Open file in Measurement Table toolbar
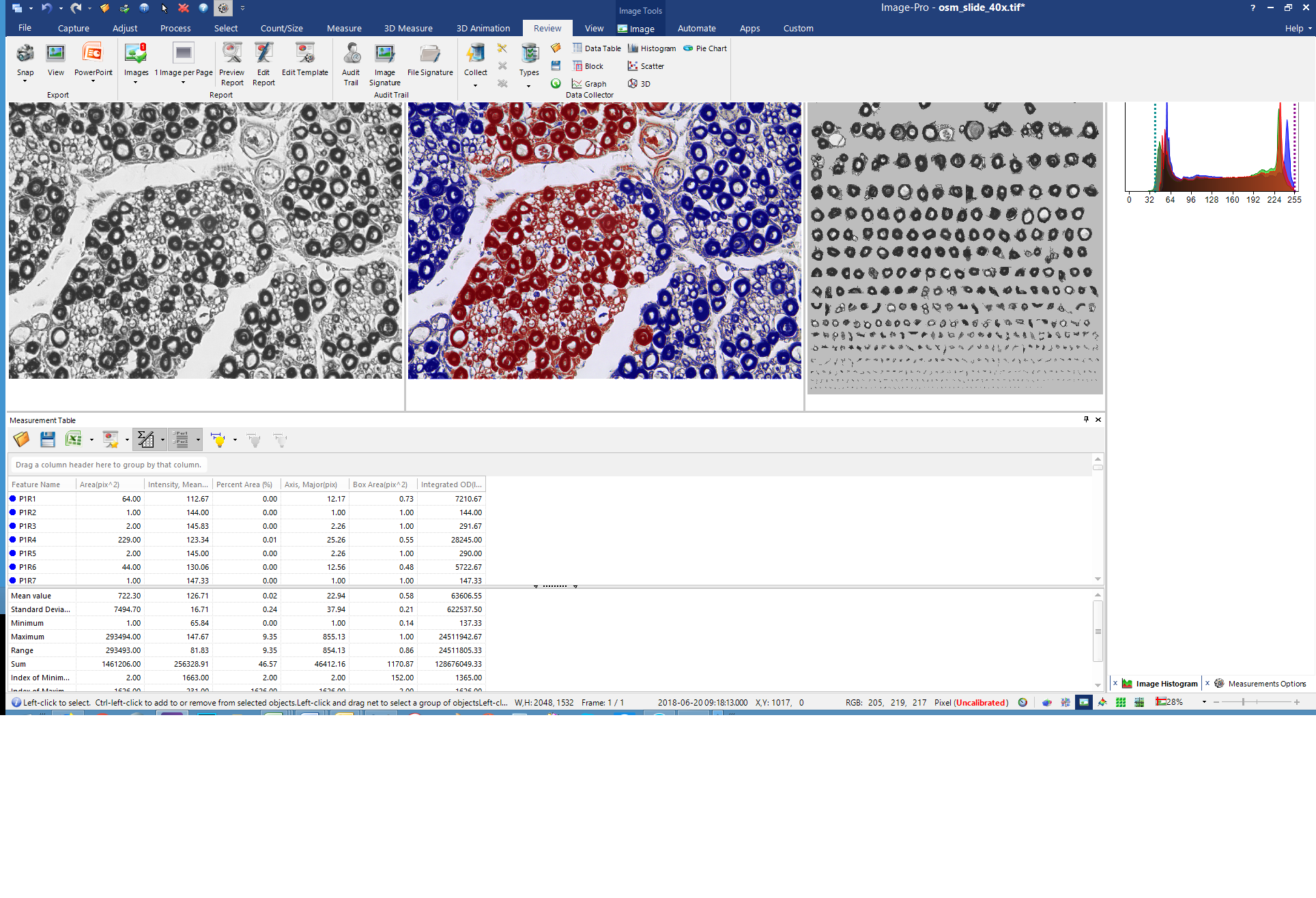The width and height of the screenshot is (1316, 898). coord(21,439)
